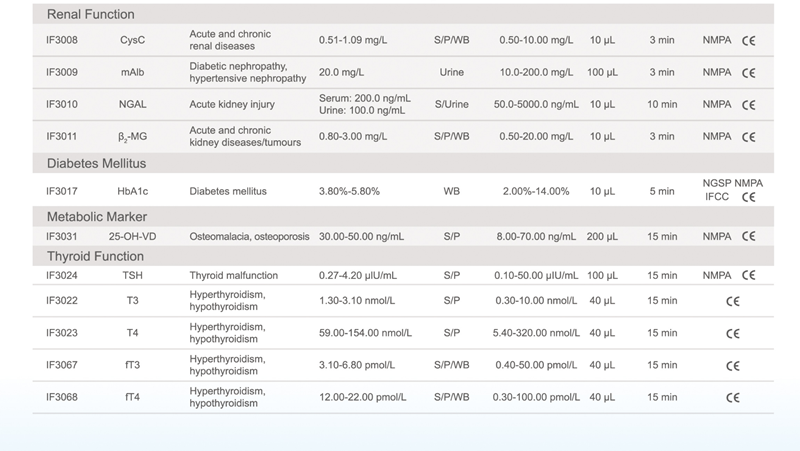
Task: Click the CE mark in the CysC row
Action: tap(748, 40)
